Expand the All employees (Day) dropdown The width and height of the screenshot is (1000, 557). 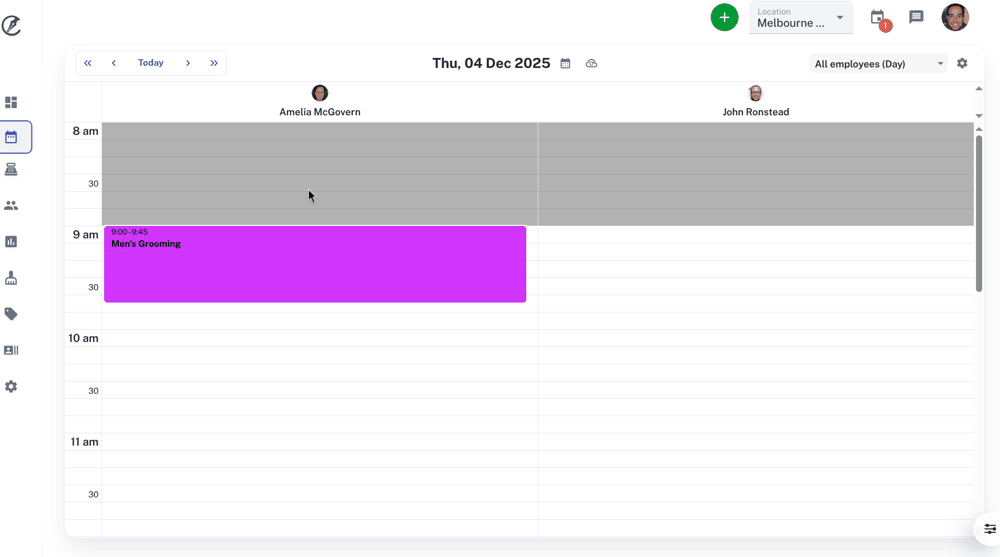point(877,64)
